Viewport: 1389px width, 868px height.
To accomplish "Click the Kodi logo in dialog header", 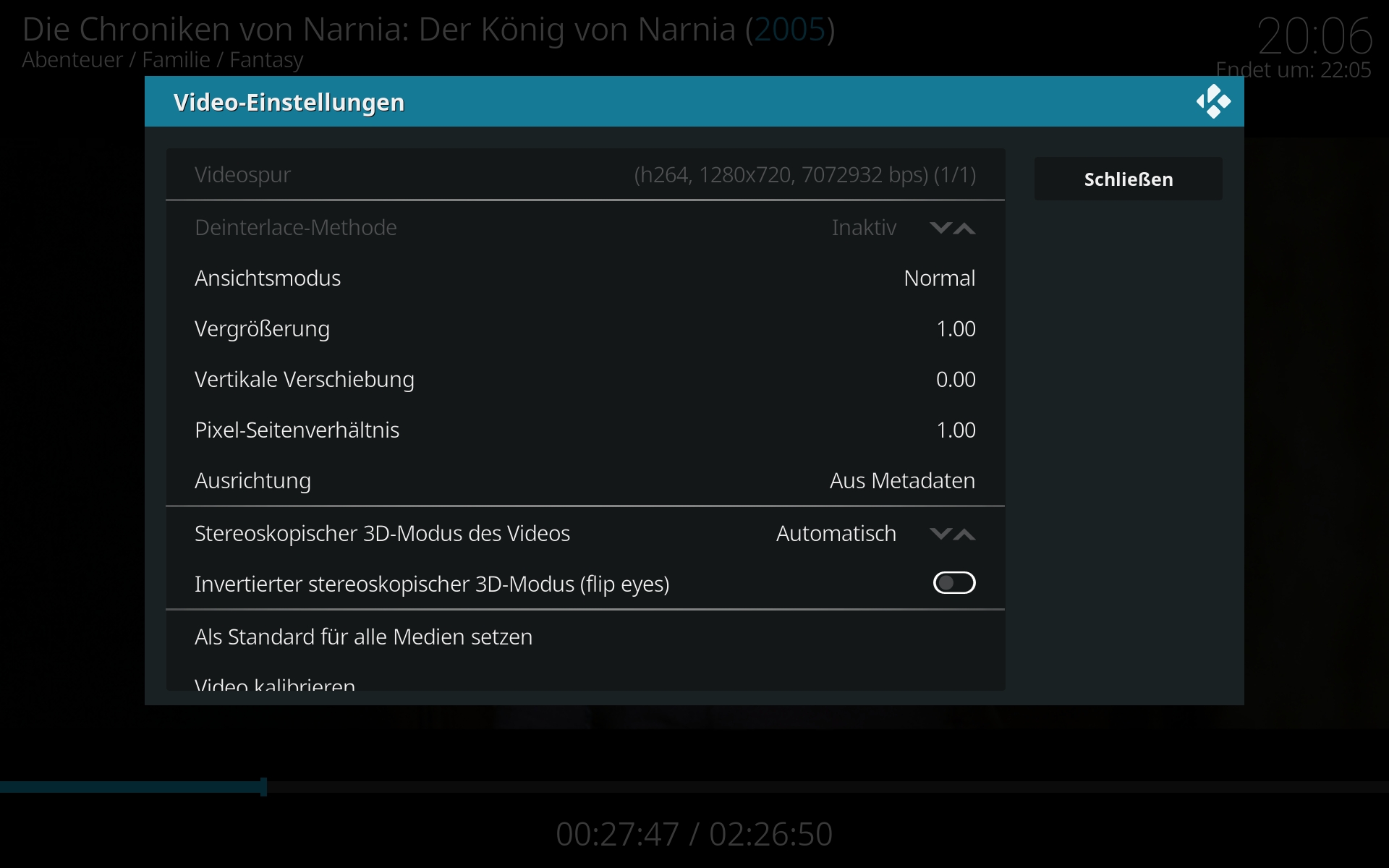I will point(1213,101).
